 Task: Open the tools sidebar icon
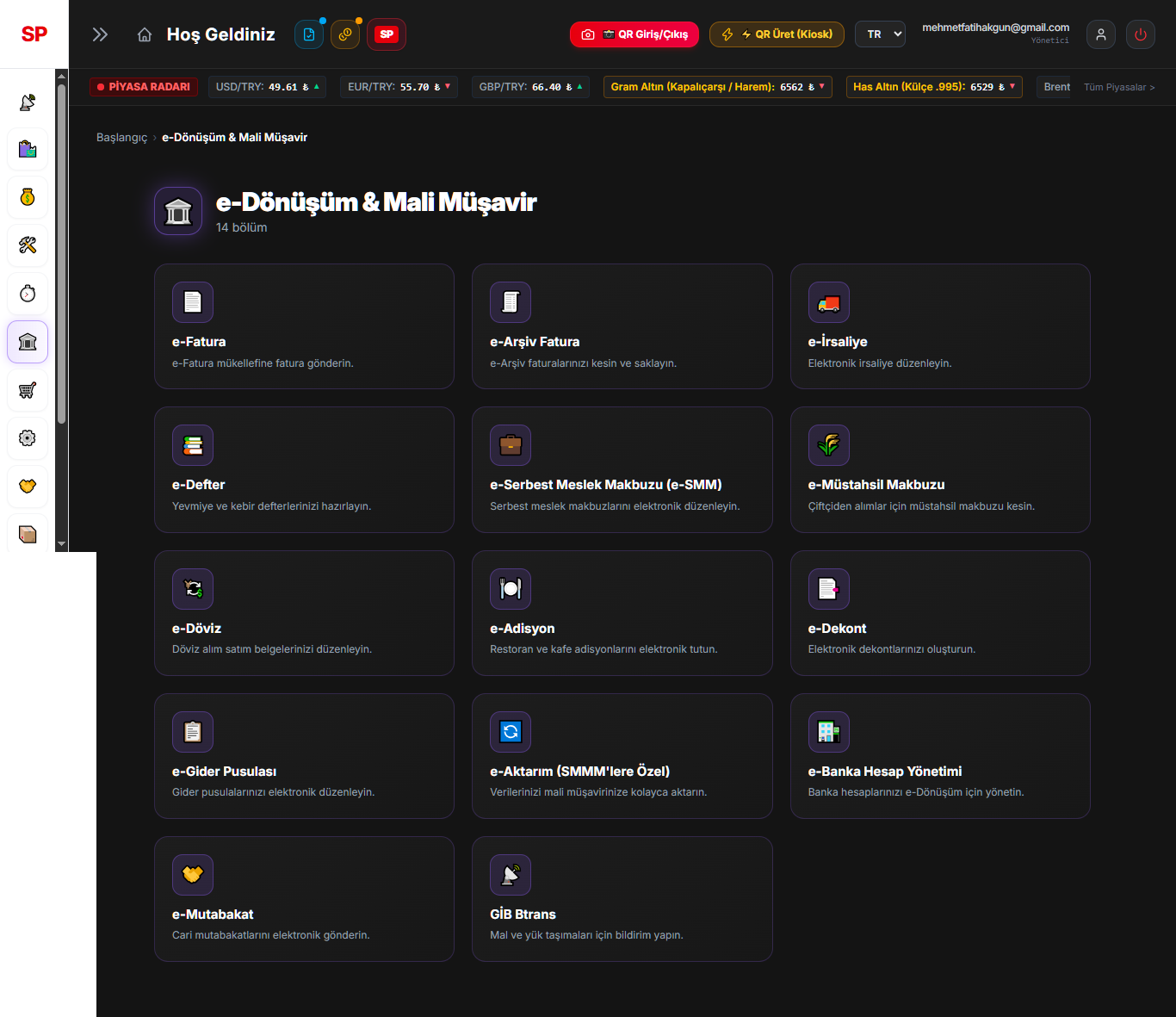click(x=28, y=245)
